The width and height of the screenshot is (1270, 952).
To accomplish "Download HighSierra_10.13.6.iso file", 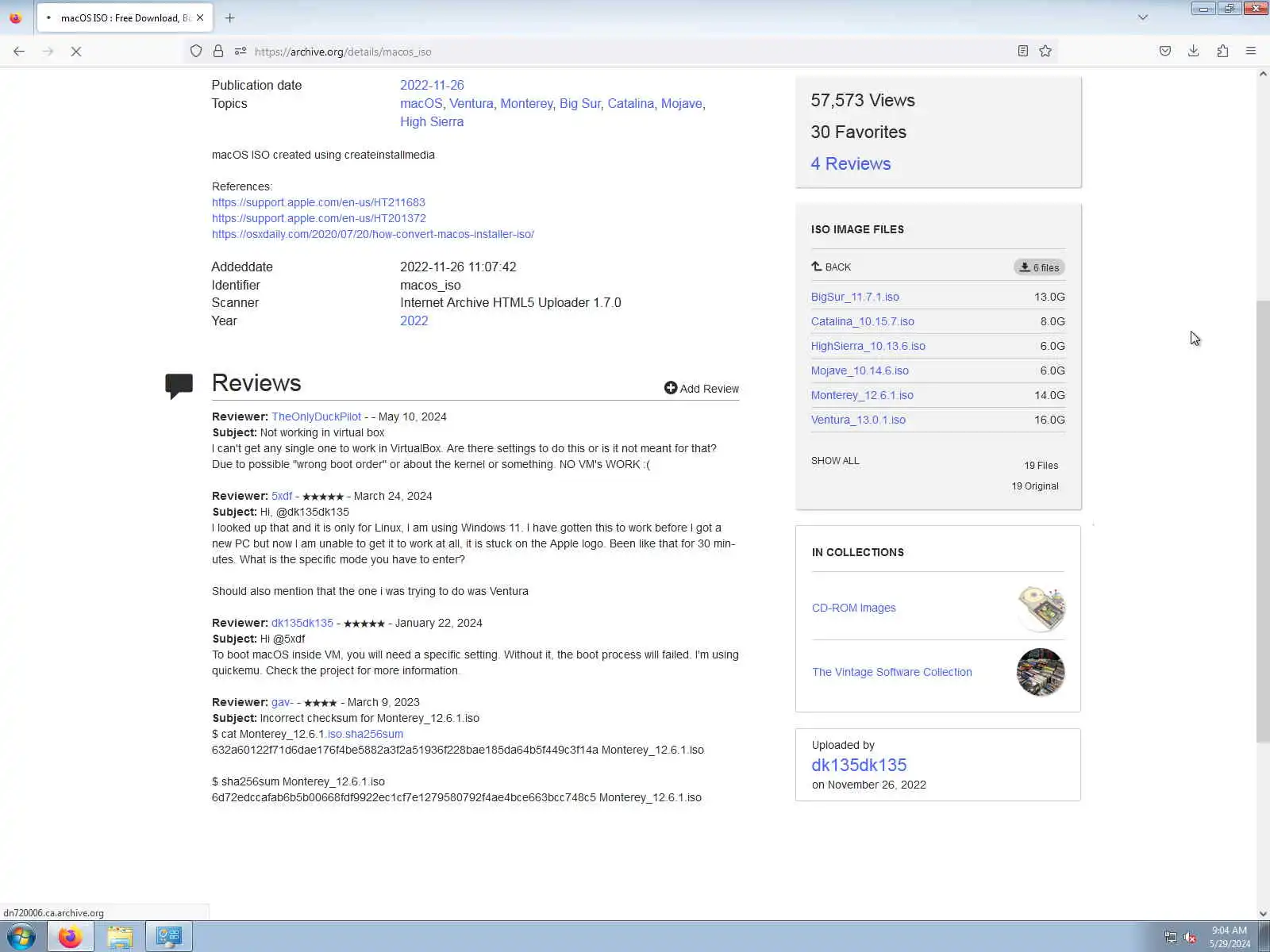I will [x=868, y=346].
